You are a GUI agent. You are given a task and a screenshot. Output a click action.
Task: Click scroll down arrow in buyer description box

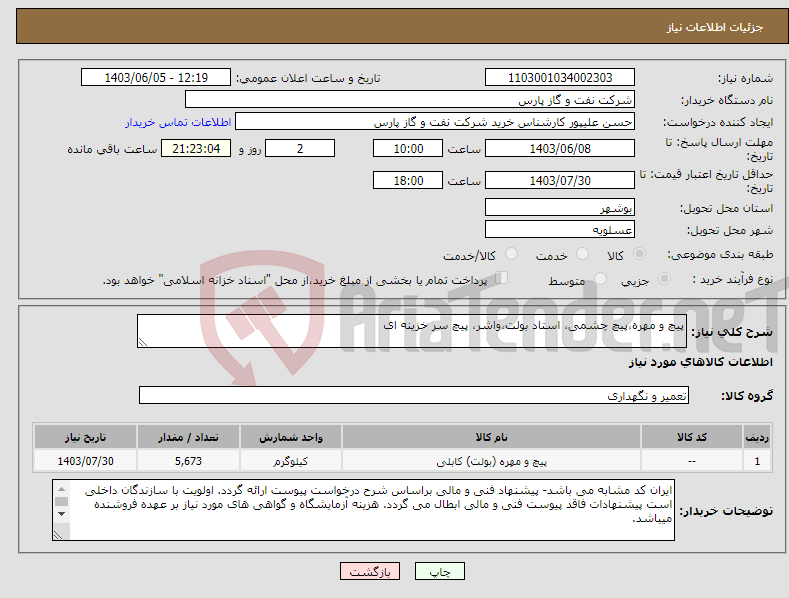pyautogui.click(x=61, y=514)
